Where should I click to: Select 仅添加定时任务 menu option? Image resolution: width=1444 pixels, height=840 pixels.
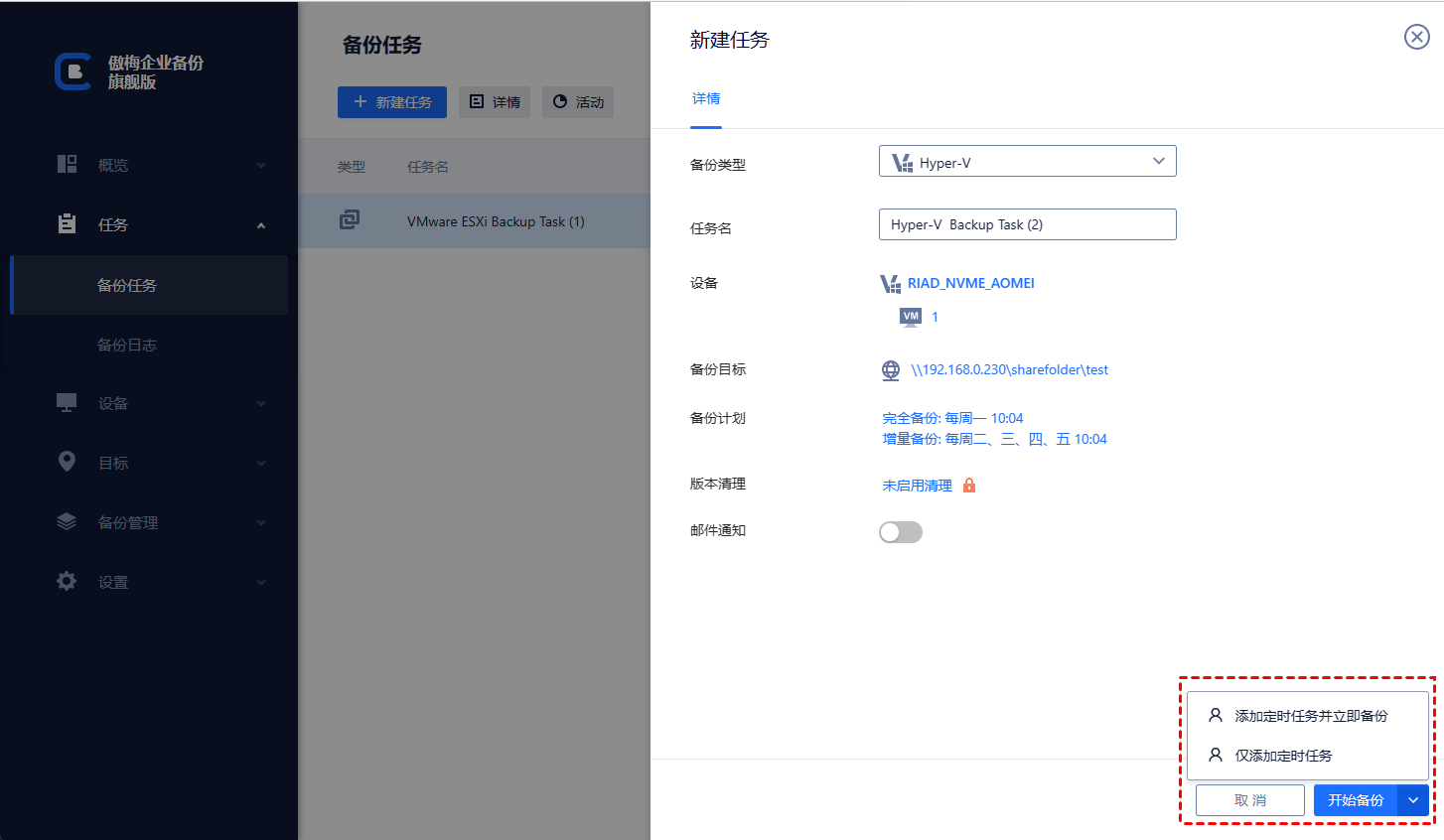click(x=1283, y=756)
